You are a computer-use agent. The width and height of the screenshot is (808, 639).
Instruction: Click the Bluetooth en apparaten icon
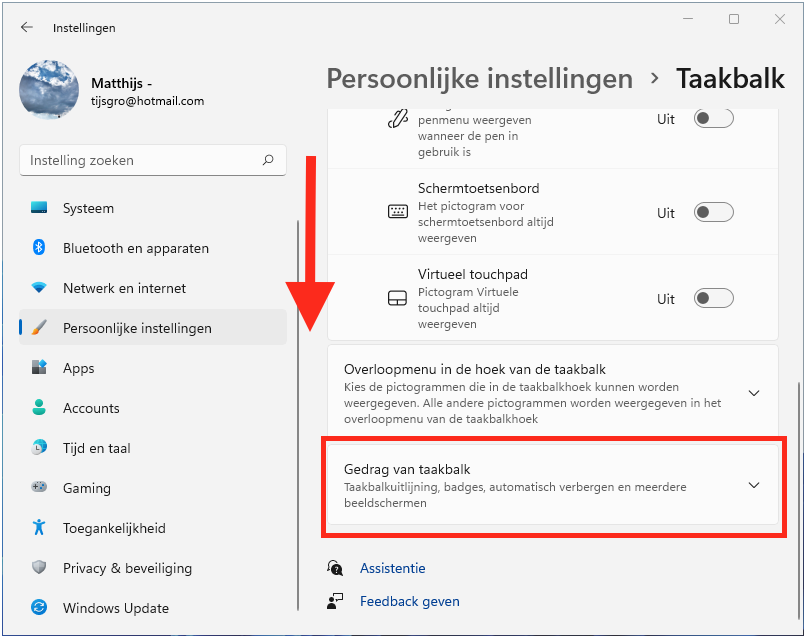[39, 248]
